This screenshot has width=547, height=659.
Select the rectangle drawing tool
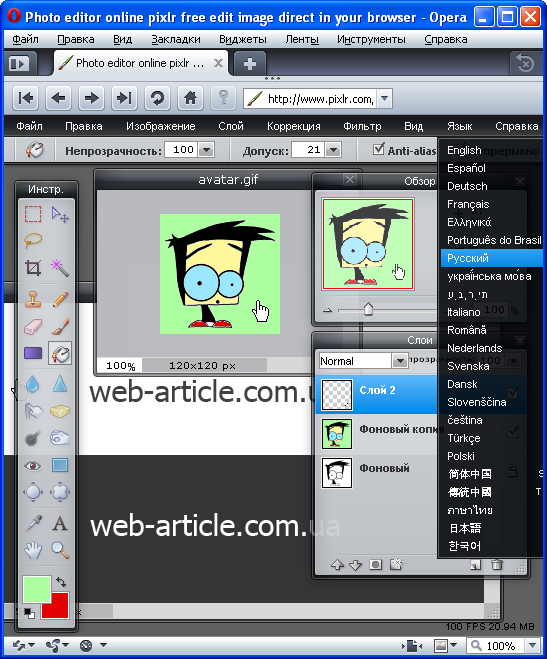click(60, 465)
